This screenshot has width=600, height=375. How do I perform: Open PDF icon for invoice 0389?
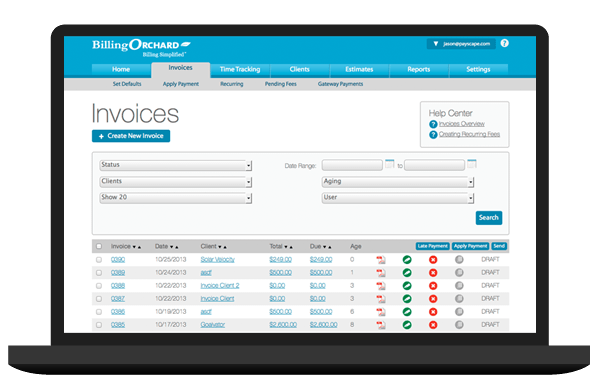380,273
